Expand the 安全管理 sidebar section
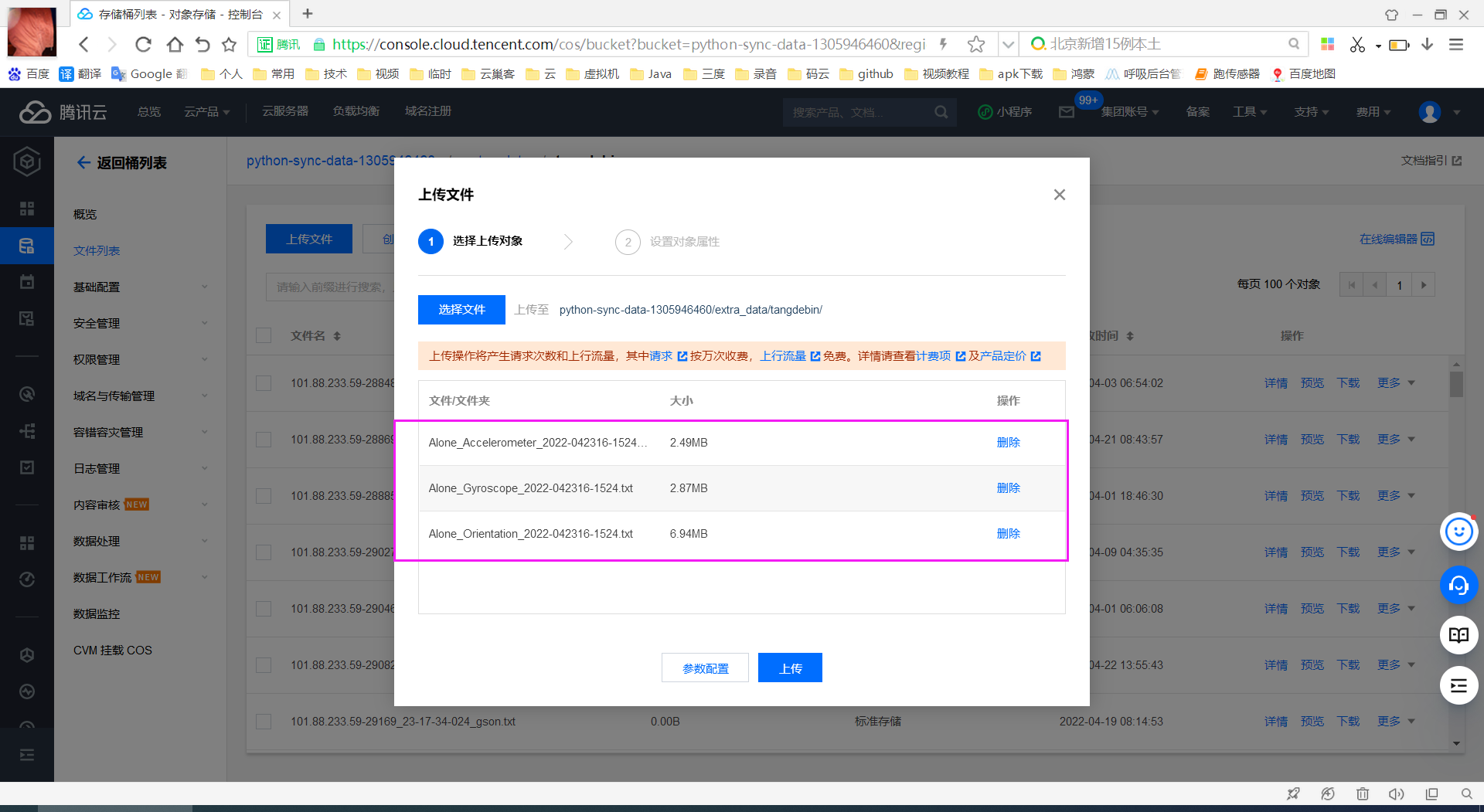 140,323
